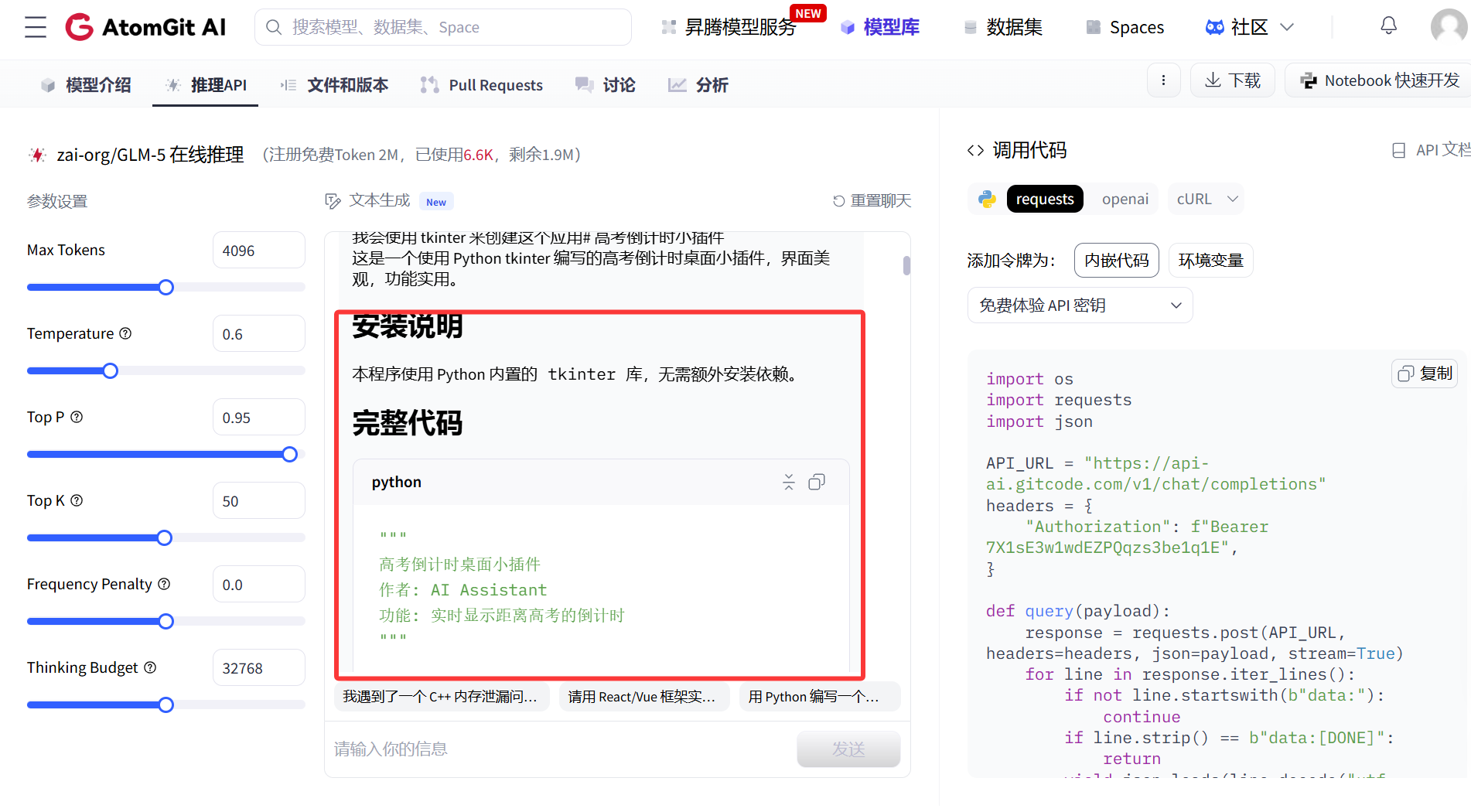
Task: Switch token mode to 环境变量
Action: [x=1210, y=260]
